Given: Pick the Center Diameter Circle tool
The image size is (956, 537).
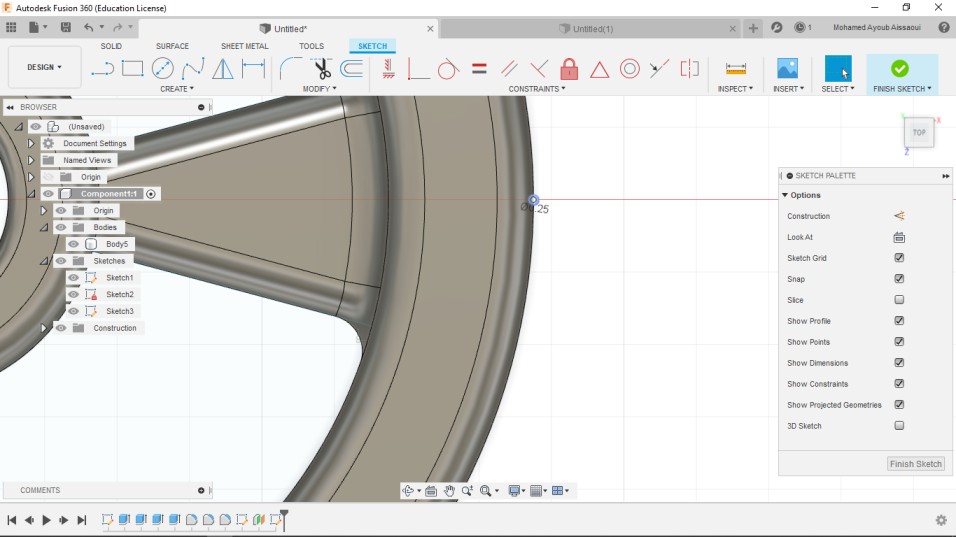Looking at the screenshot, I should coord(162,68).
